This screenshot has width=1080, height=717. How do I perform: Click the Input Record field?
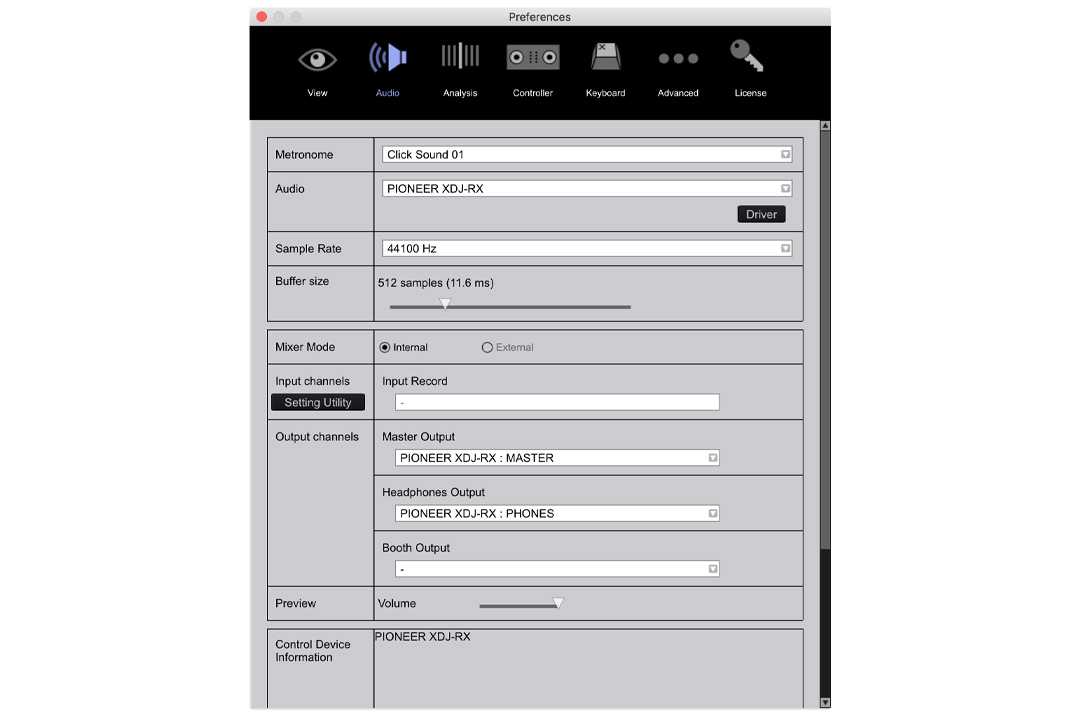[x=557, y=403]
